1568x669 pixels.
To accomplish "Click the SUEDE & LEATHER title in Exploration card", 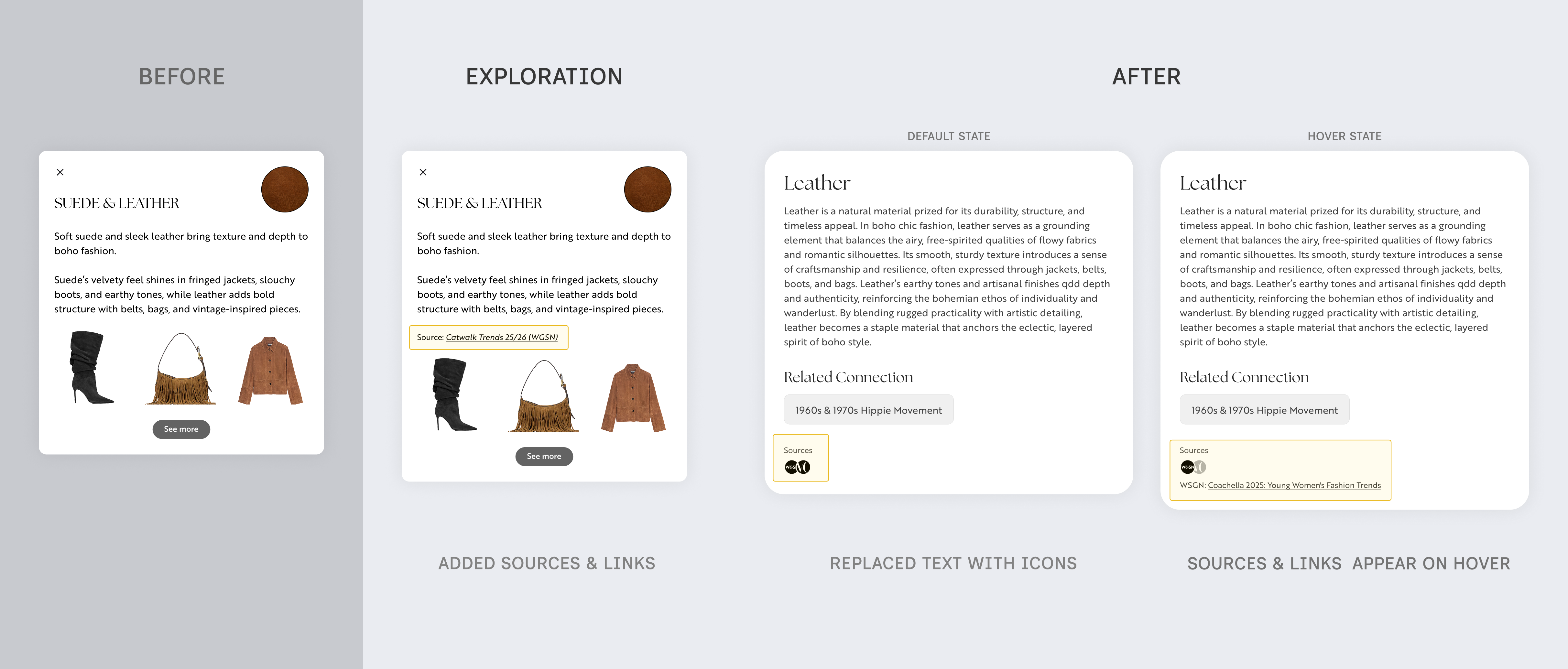I will click(480, 203).
